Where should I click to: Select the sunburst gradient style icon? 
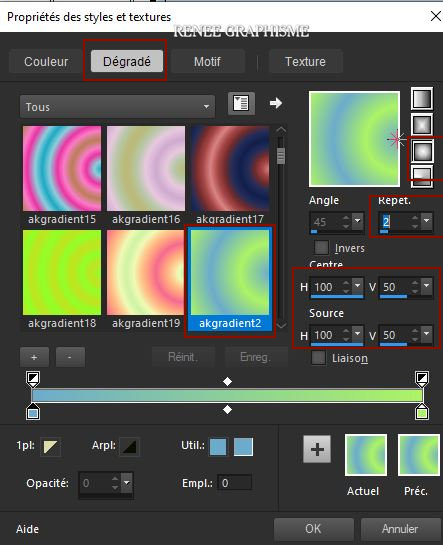[x=422, y=151]
